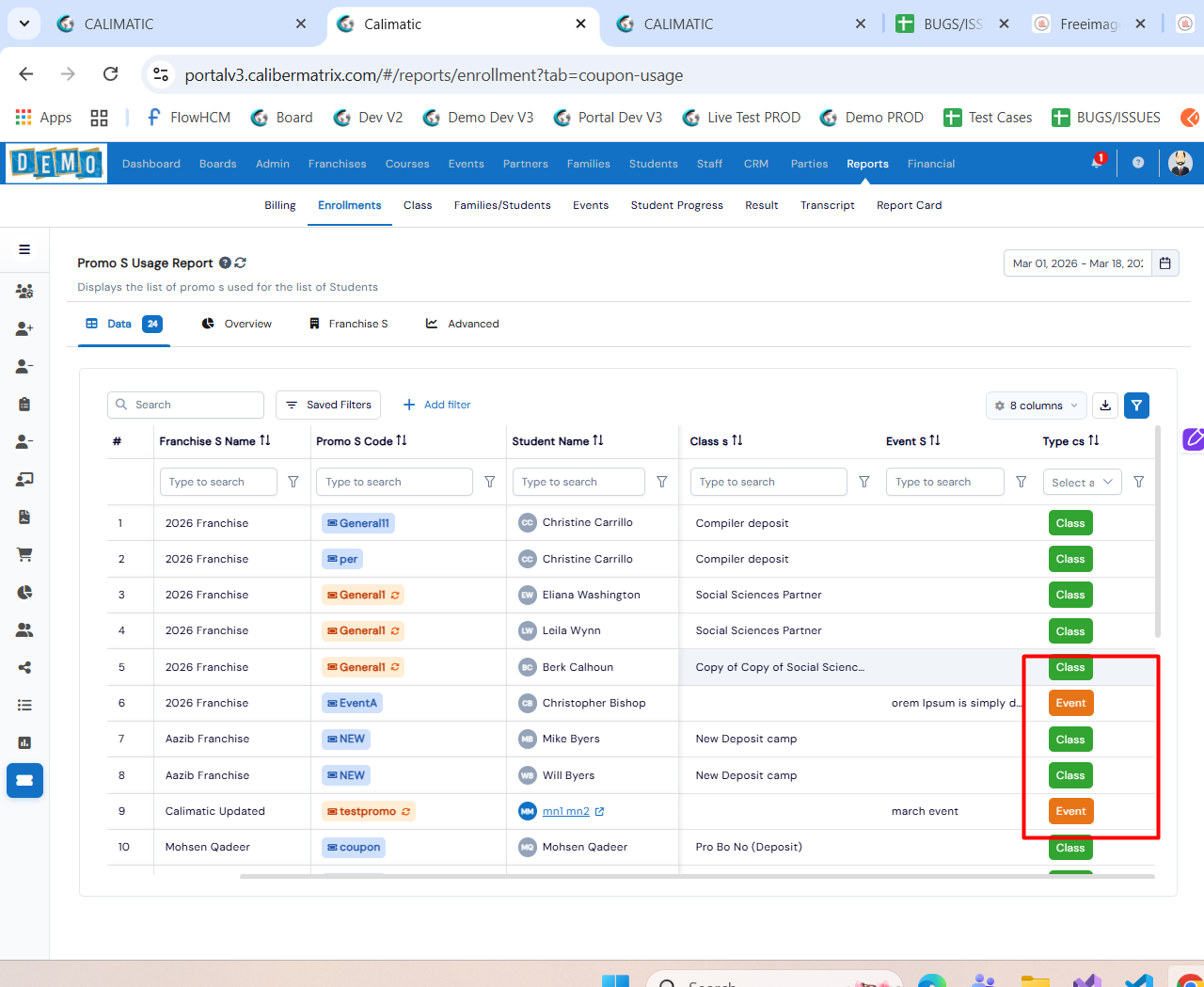1204x987 pixels.
Task: Click the Add filter button
Action: [436, 405]
